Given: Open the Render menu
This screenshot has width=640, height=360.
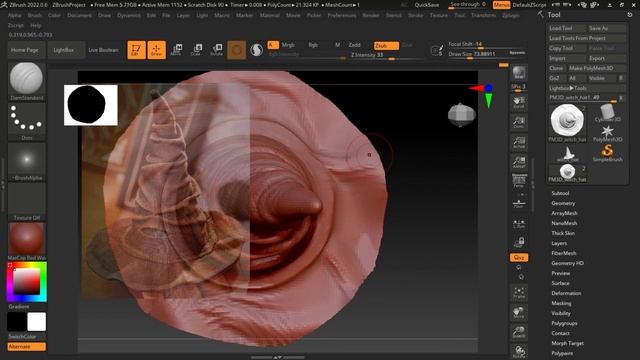Looking at the screenshot, I should click(371, 15).
